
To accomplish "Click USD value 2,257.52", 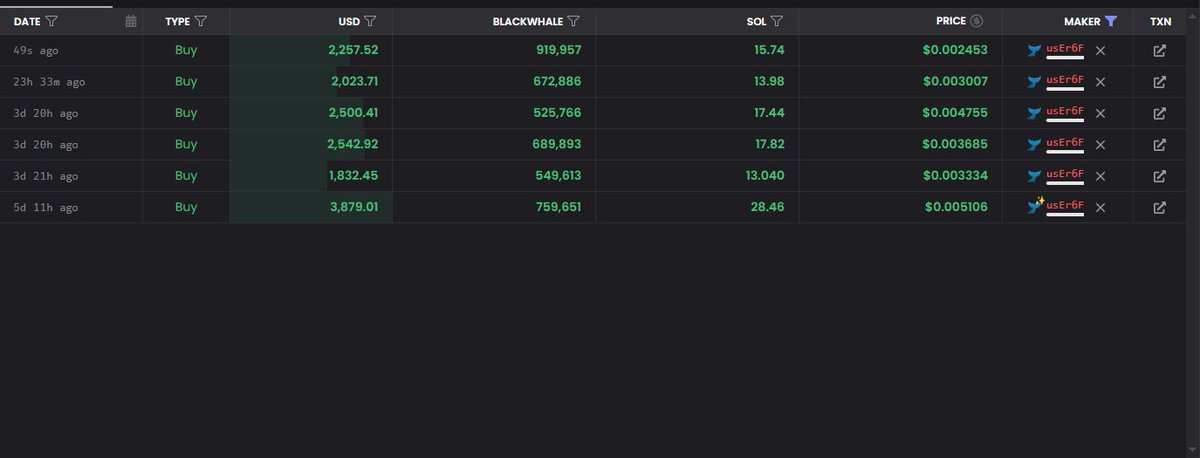I will tap(353, 51).
